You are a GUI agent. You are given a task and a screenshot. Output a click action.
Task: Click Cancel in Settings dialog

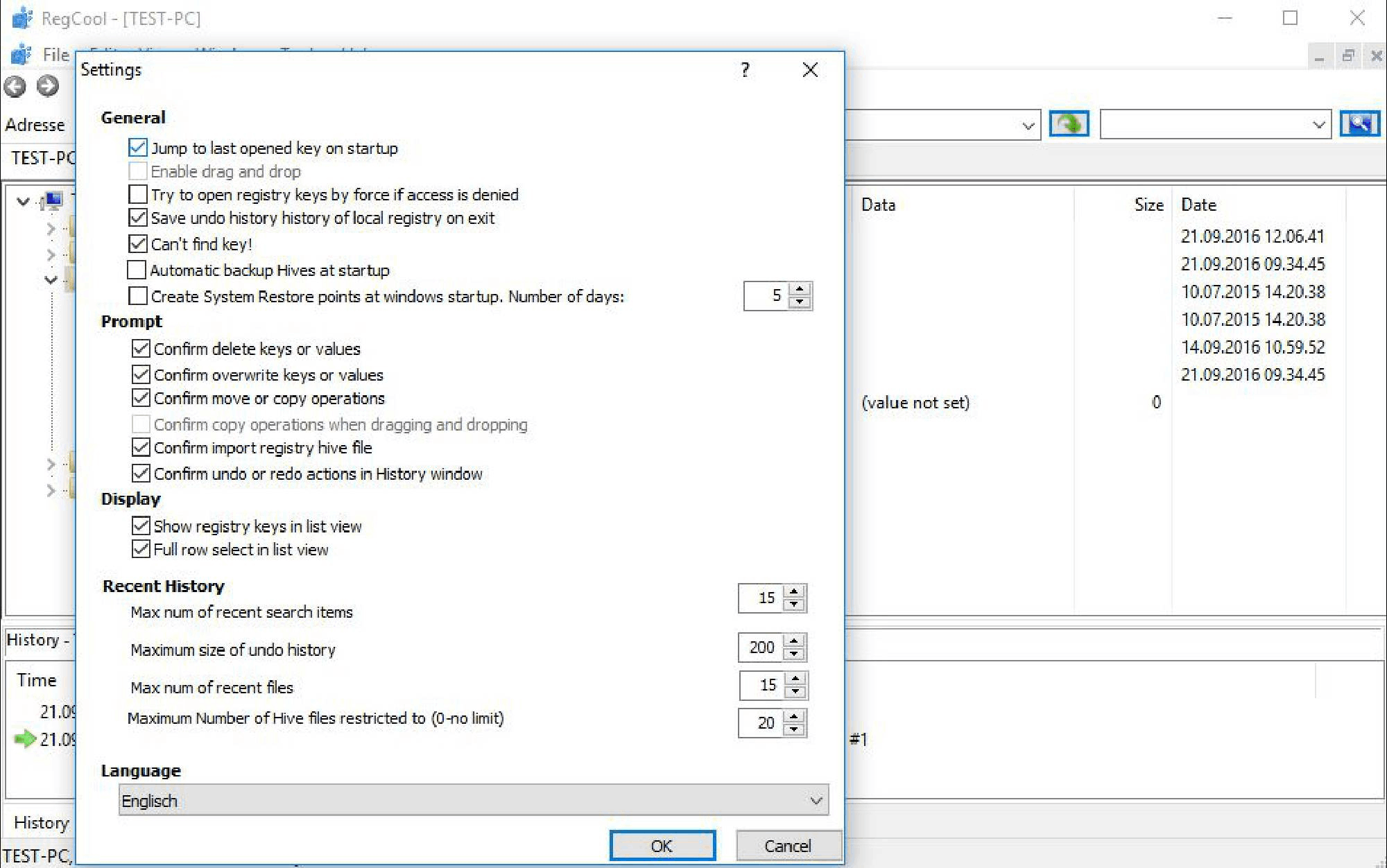coord(788,846)
